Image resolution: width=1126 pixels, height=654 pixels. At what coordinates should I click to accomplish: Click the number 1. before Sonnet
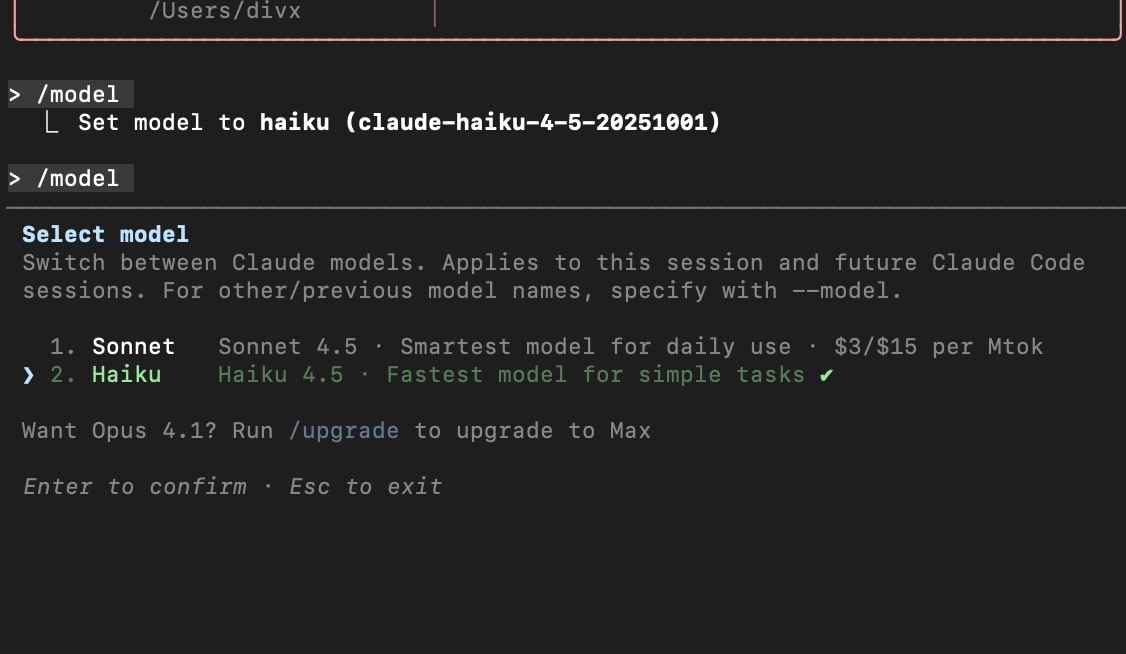tap(63, 347)
